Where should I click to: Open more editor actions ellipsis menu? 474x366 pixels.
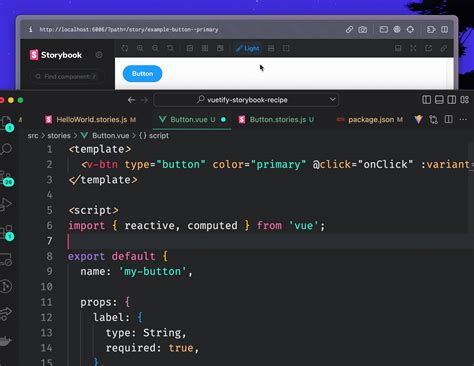(463, 119)
